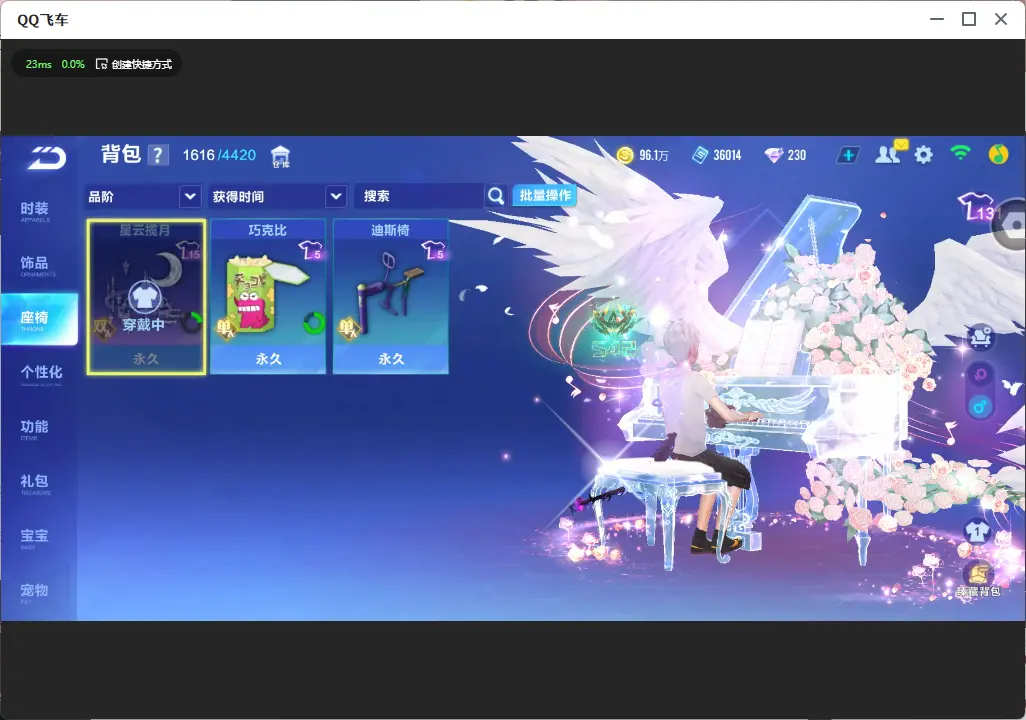Click the purple diamond currency icon
1026x720 pixels.
click(x=773, y=155)
